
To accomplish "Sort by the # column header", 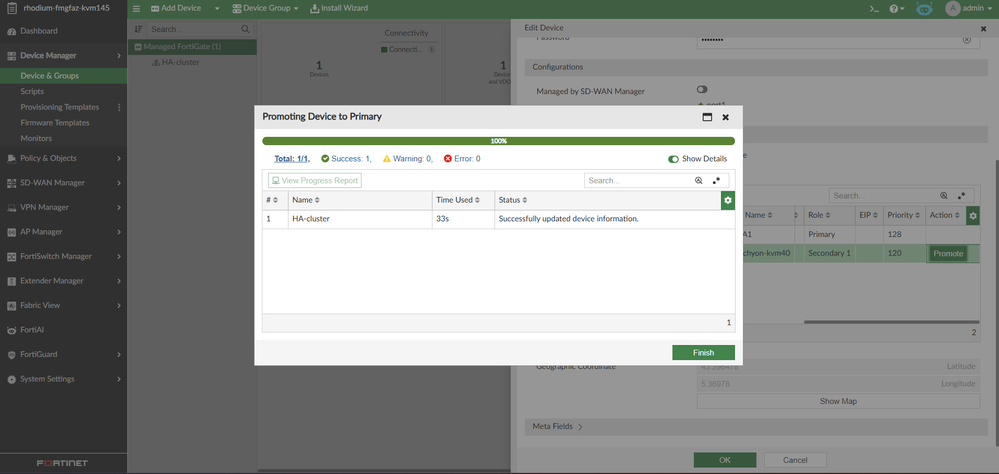I will [272, 200].
